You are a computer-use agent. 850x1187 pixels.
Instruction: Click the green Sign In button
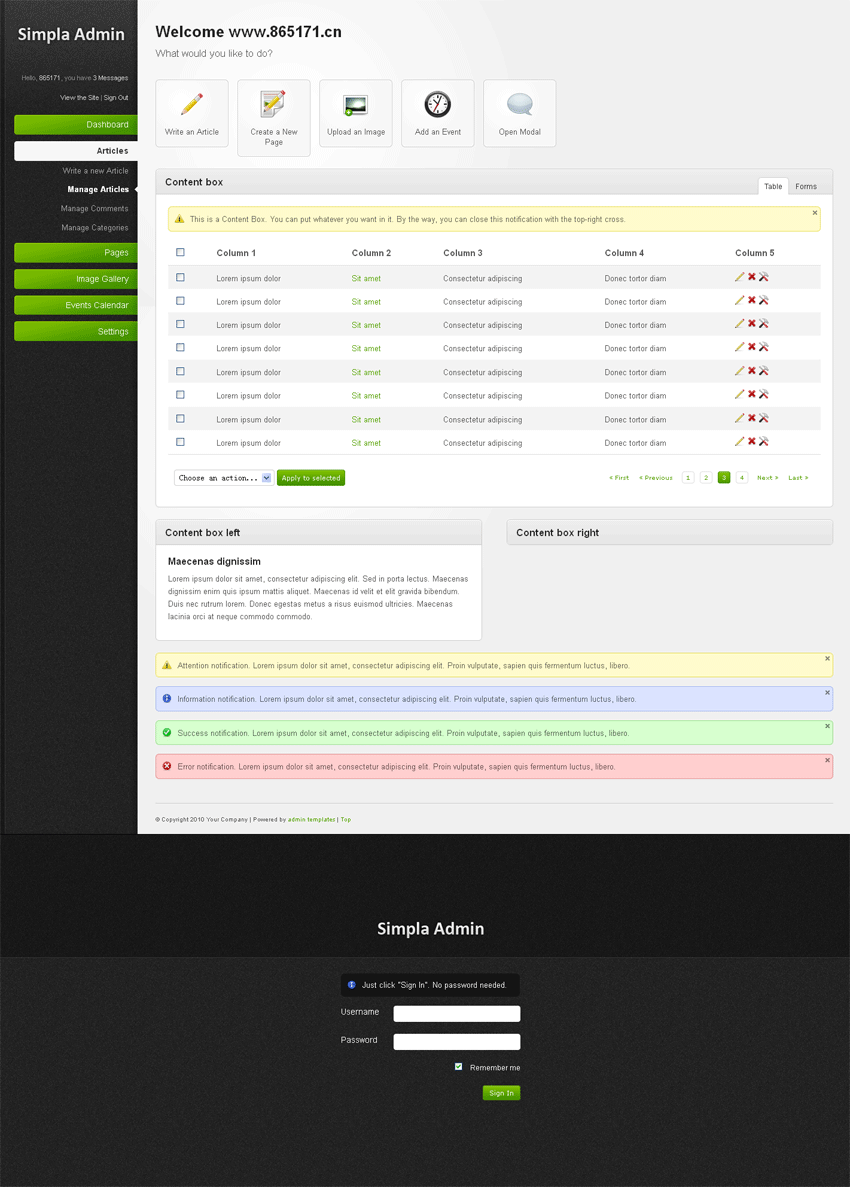click(501, 1093)
